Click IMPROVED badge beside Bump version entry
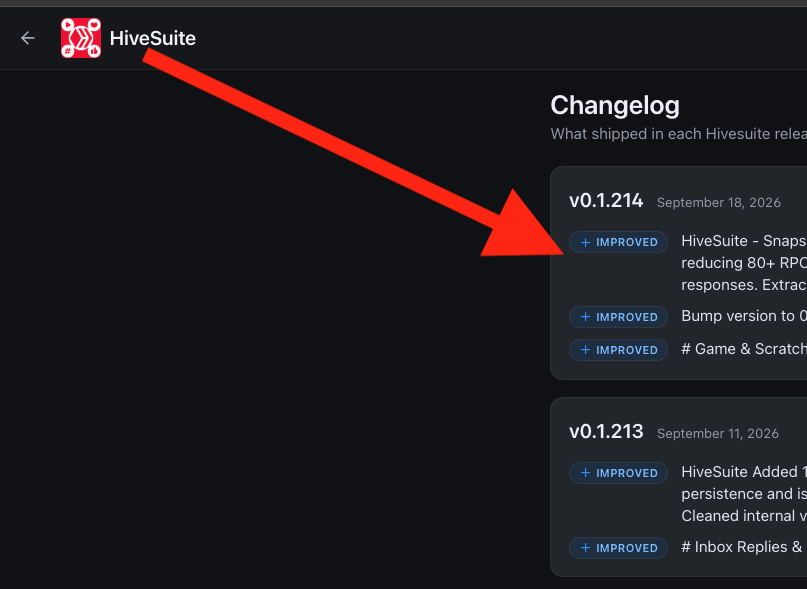The image size is (807, 589). click(618, 317)
